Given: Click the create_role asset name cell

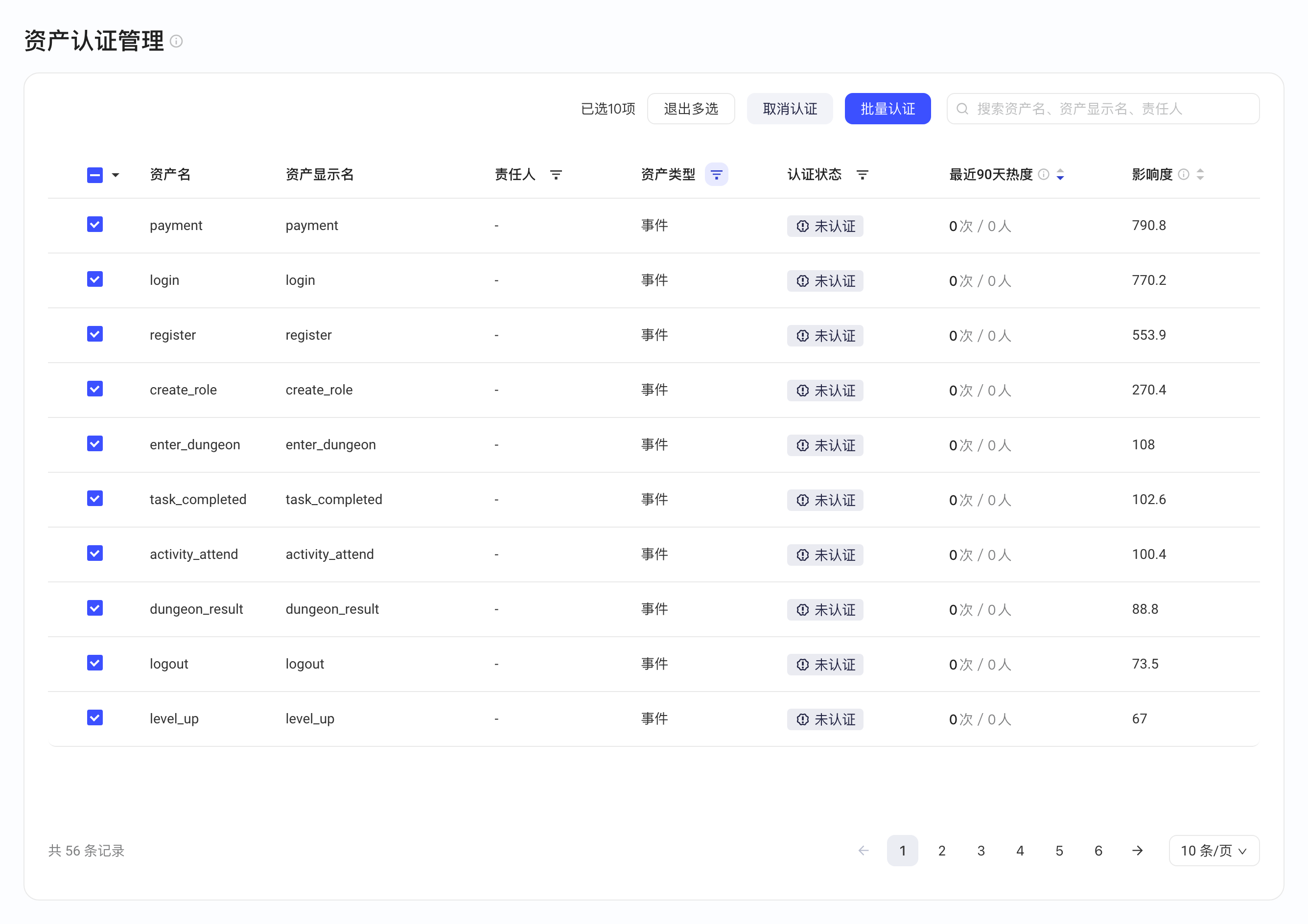Looking at the screenshot, I should (184, 390).
